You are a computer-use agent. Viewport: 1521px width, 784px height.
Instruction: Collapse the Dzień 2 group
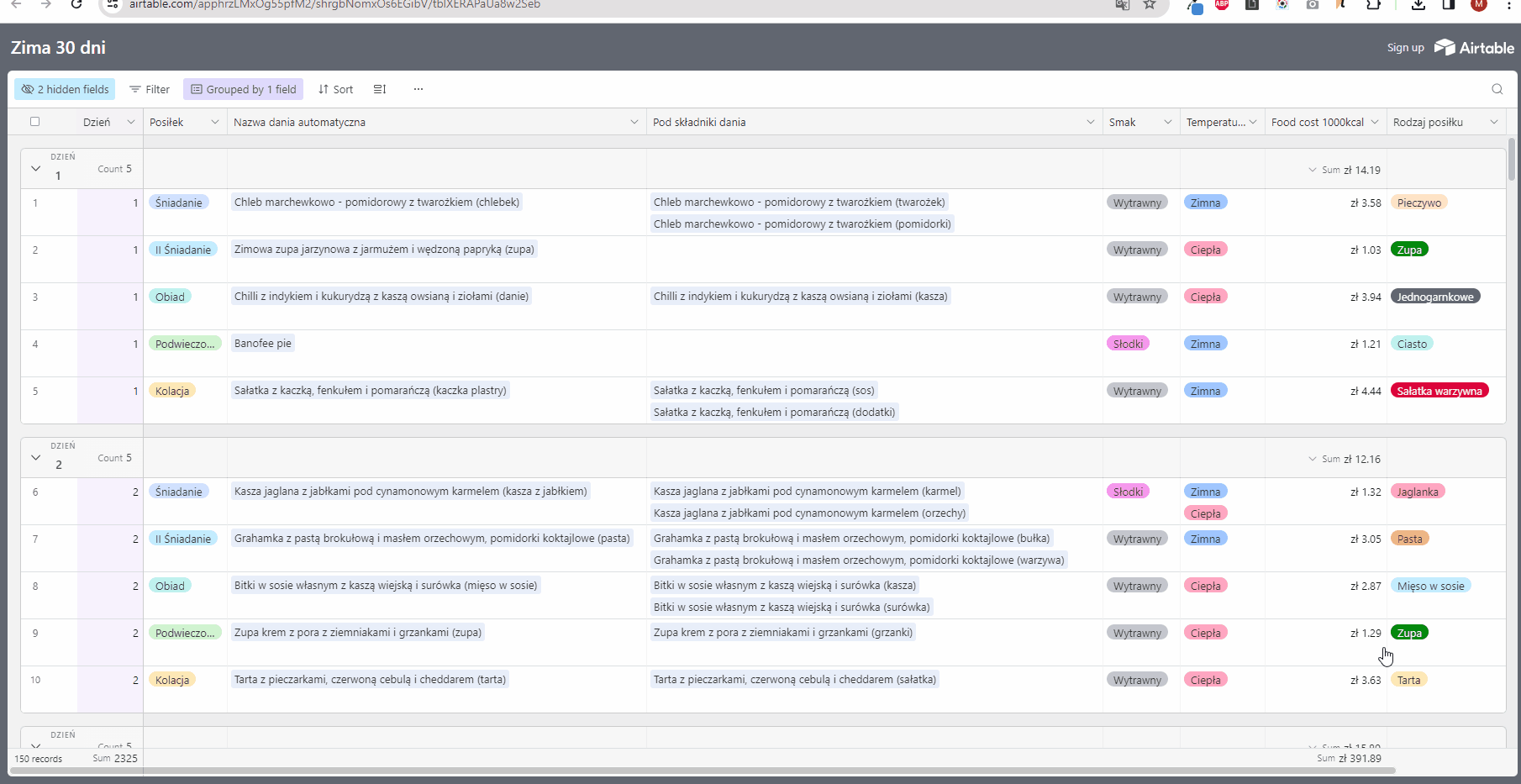(35, 458)
